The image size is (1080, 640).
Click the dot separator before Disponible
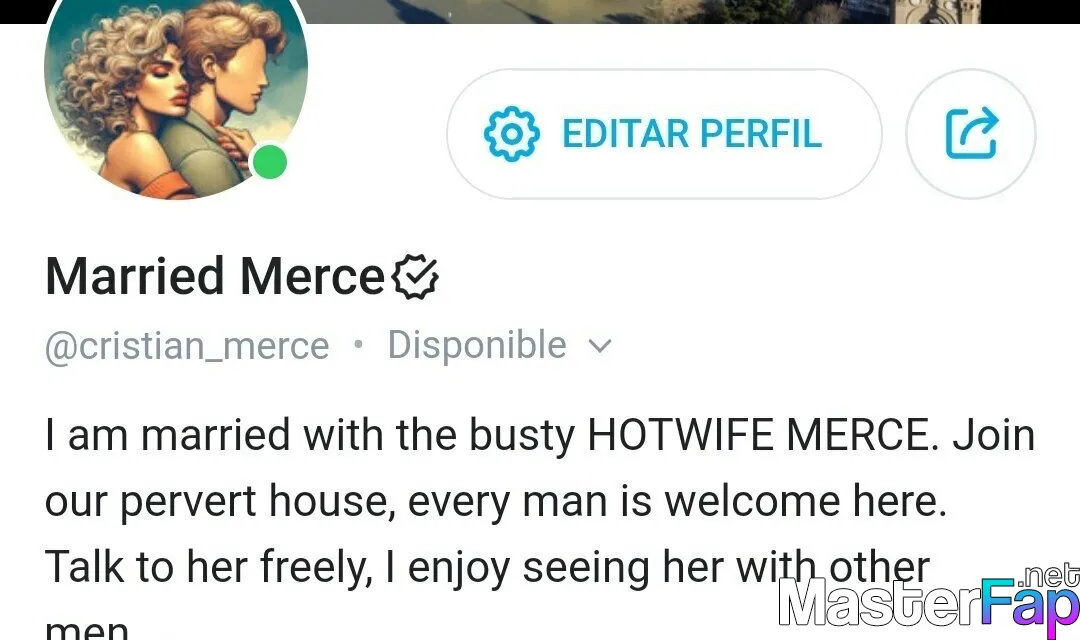point(357,344)
